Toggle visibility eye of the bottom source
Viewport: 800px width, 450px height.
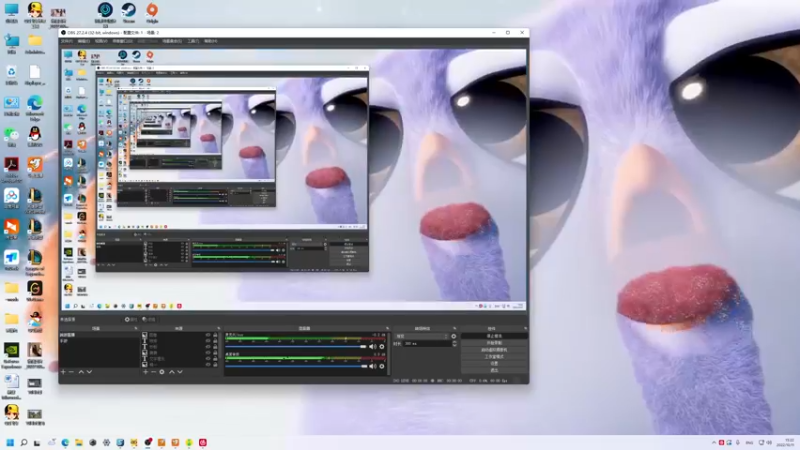coord(208,365)
